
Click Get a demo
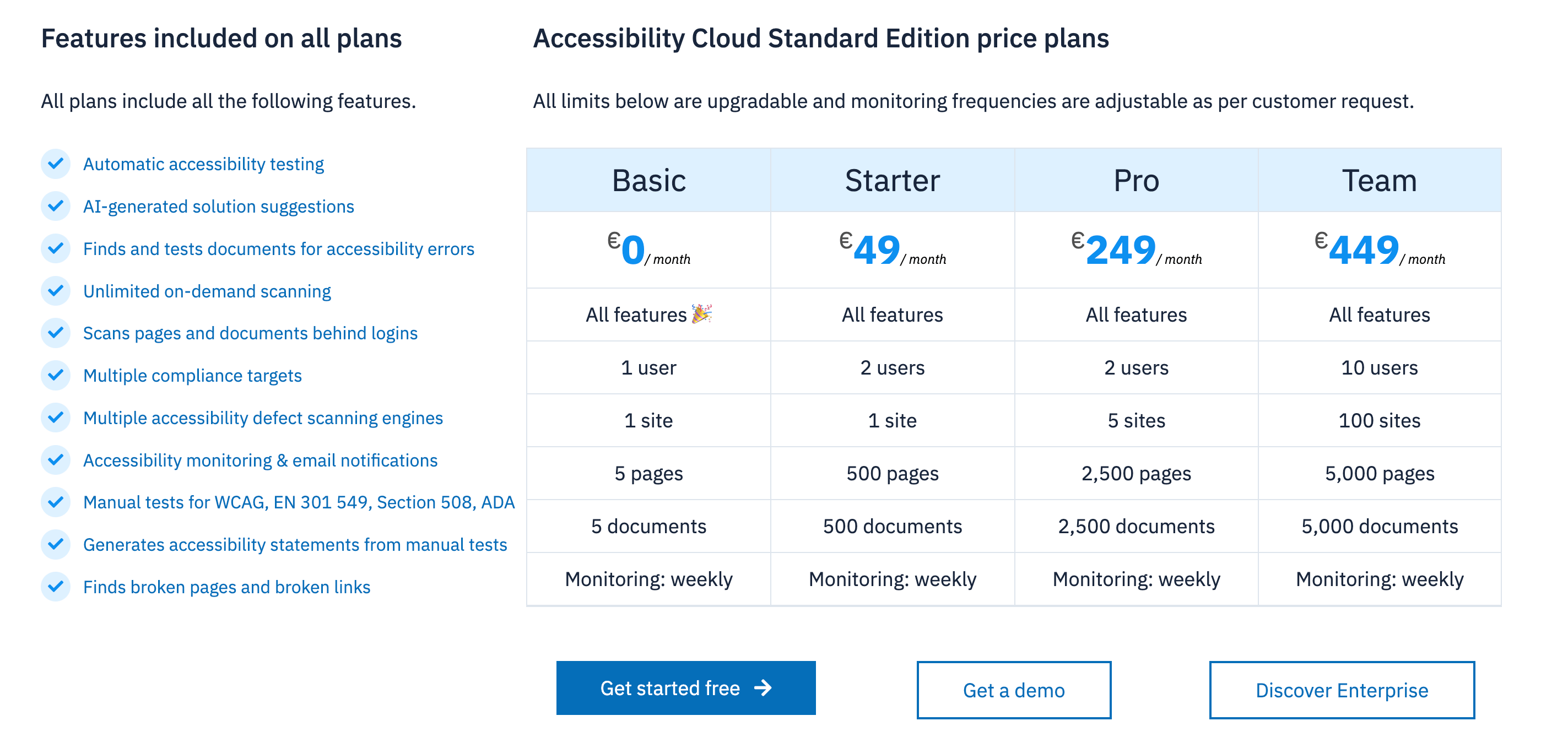pos(1014,690)
